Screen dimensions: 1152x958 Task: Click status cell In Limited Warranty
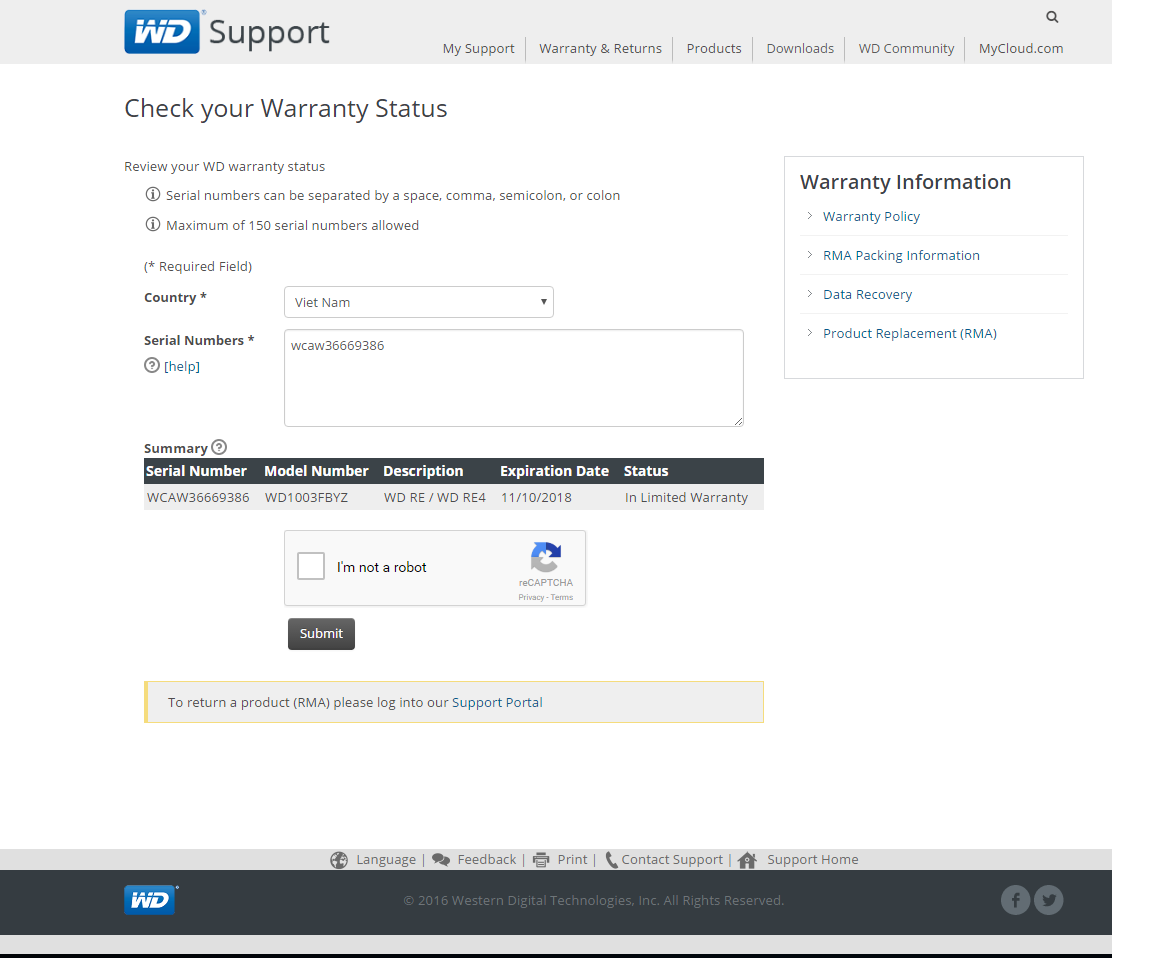click(686, 497)
